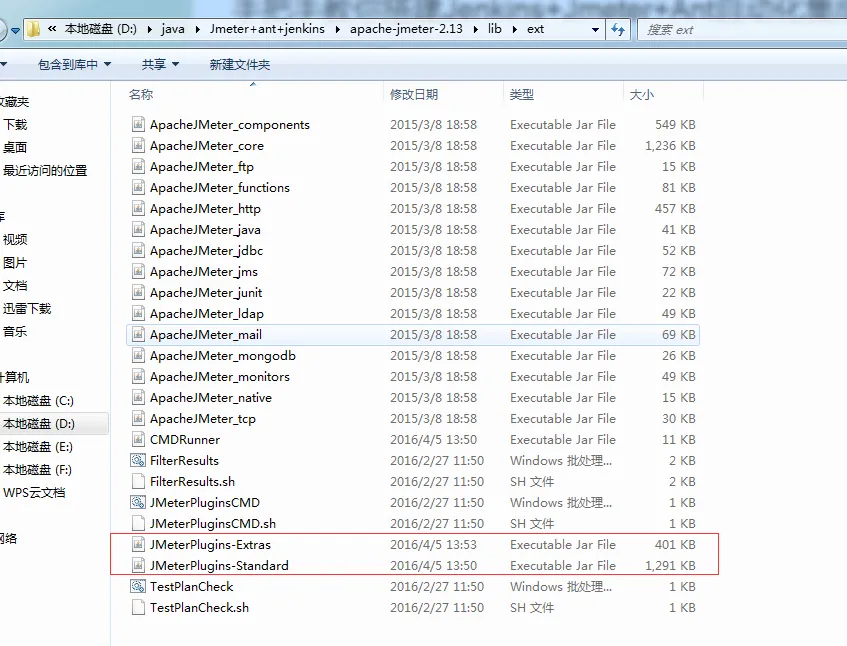Click the ApacheJMeter_monitors jar file icon
This screenshot has height=646, width=847.
138,376
